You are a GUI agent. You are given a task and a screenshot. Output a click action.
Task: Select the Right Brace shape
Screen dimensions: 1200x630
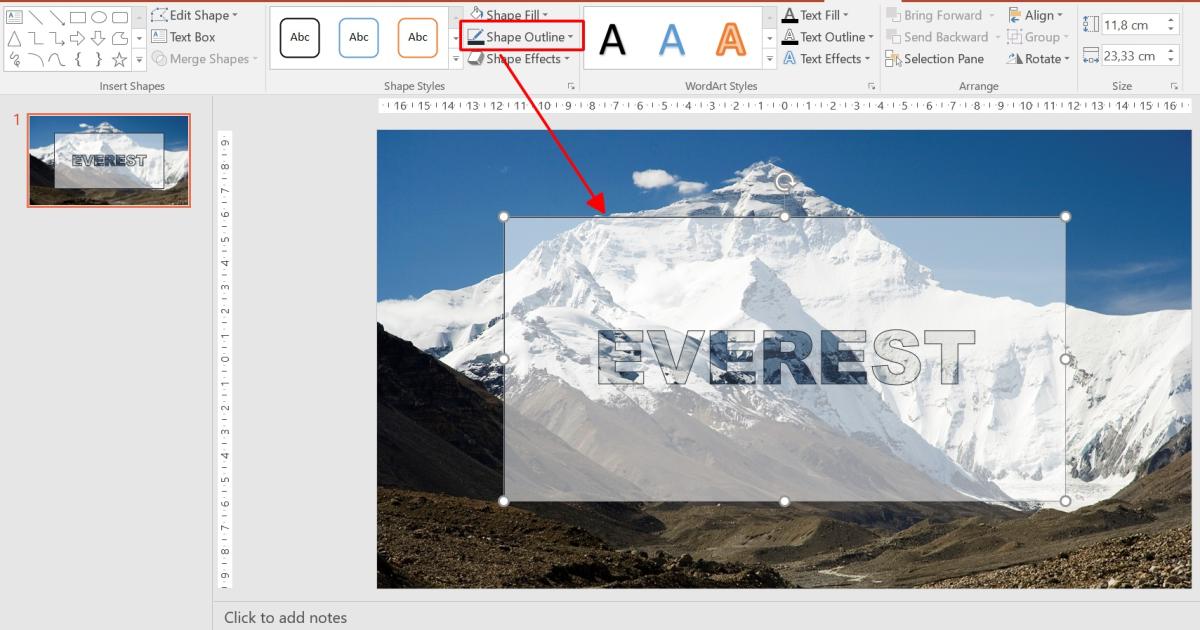pyautogui.click(x=99, y=59)
